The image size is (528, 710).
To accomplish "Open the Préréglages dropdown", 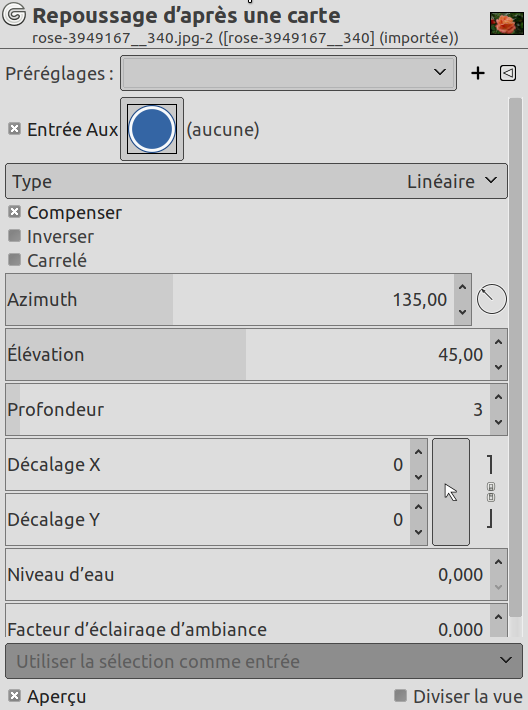I will coord(288,73).
